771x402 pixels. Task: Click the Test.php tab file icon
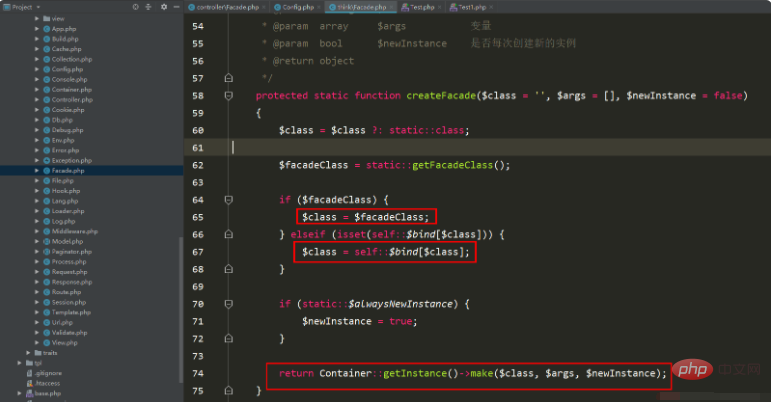click(405, 7)
